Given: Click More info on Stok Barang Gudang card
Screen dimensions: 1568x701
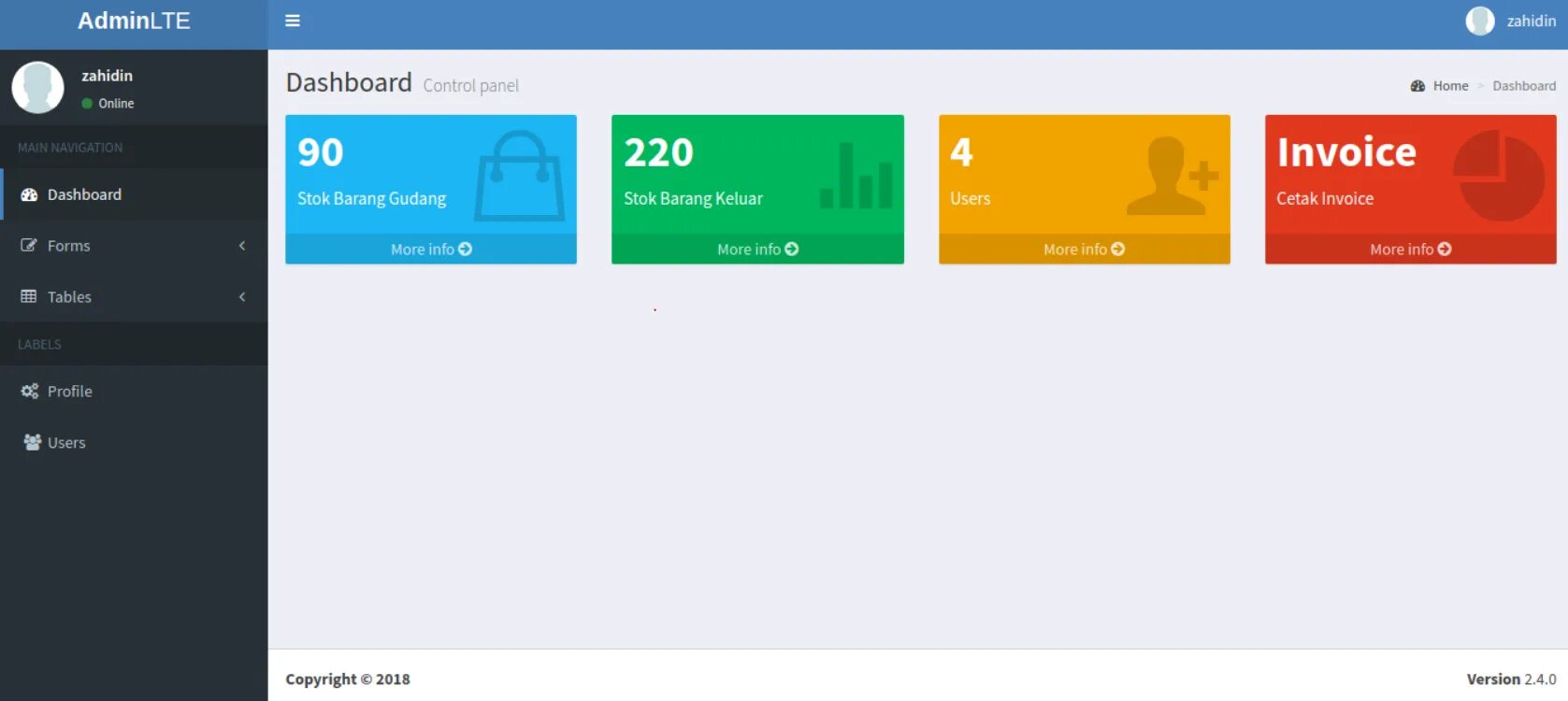Looking at the screenshot, I should click(x=431, y=249).
